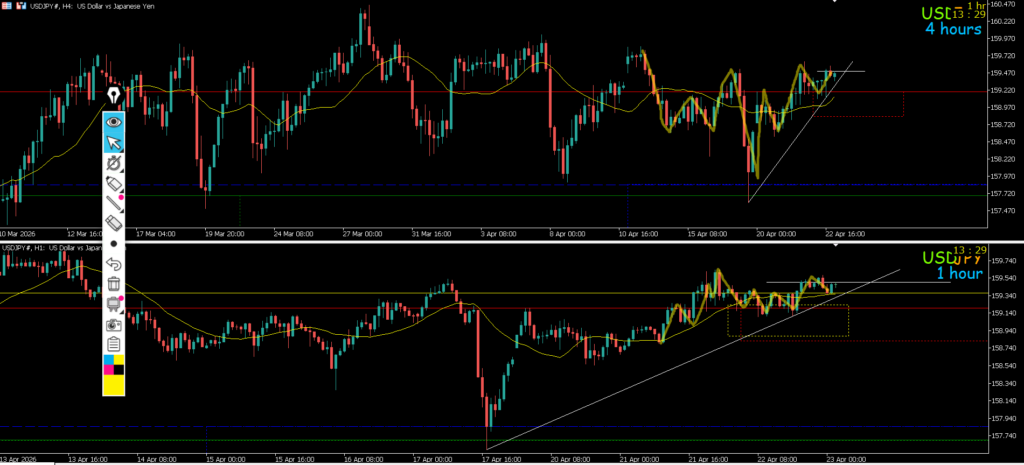Pick the highlighter marker tool
This screenshot has height=465, width=1024.
pos(114,183)
